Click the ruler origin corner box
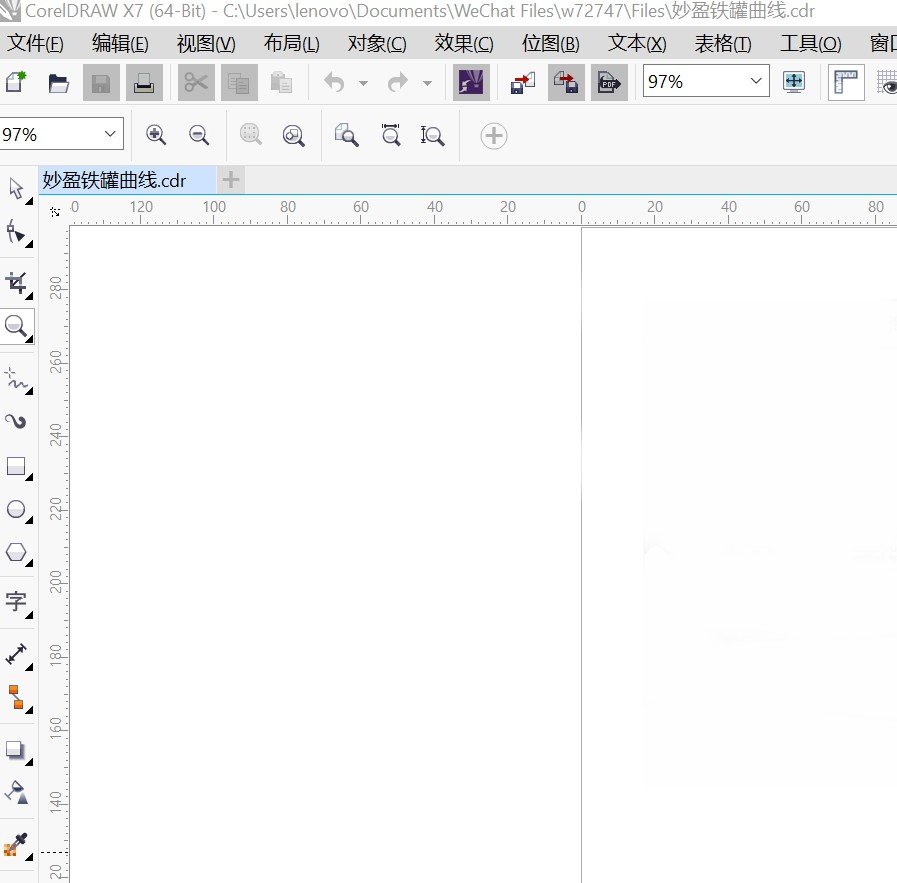 pyautogui.click(x=55, y=212)
